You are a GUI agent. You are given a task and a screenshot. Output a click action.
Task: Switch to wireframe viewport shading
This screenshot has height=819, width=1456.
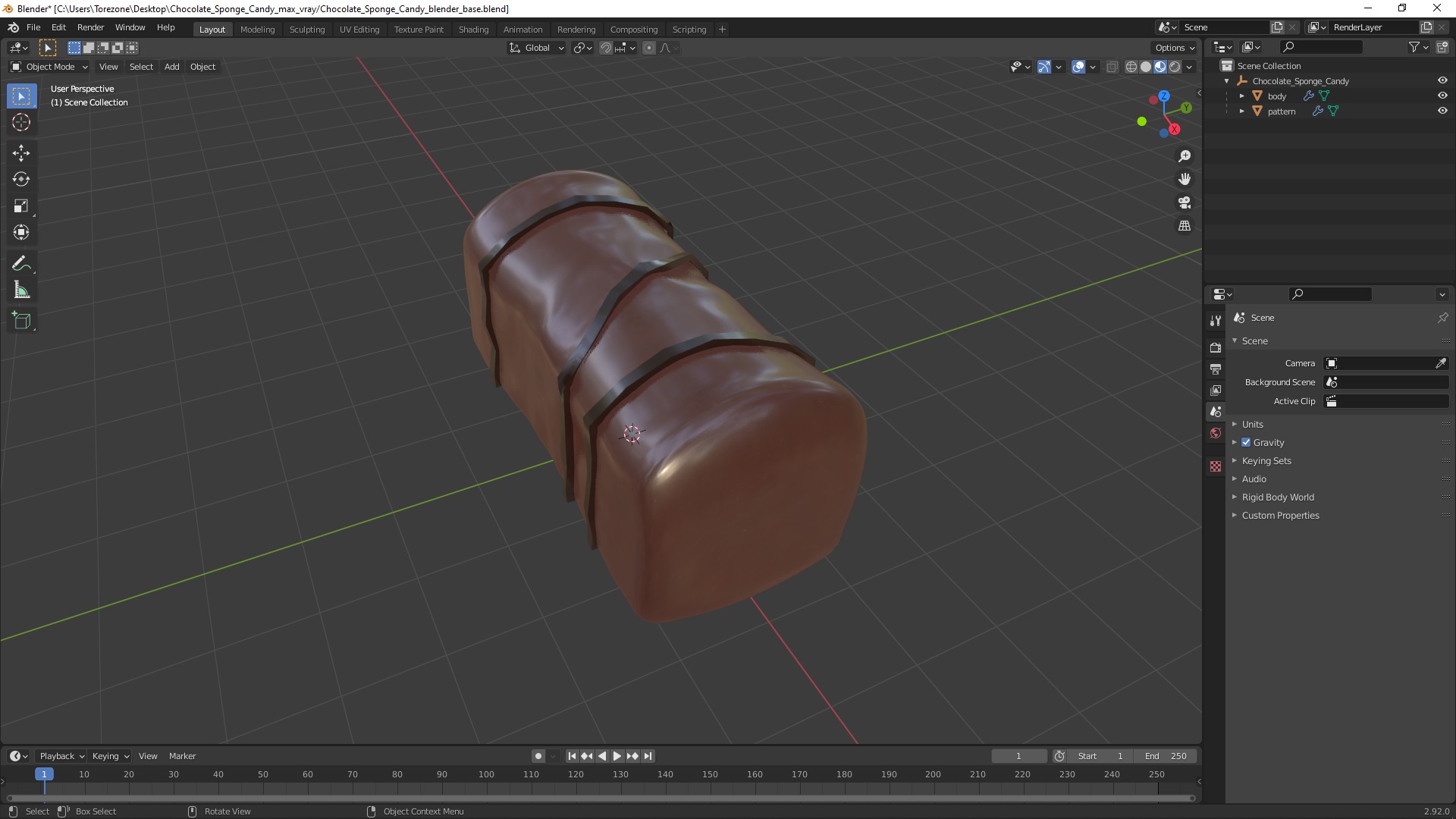(1131, 67)
